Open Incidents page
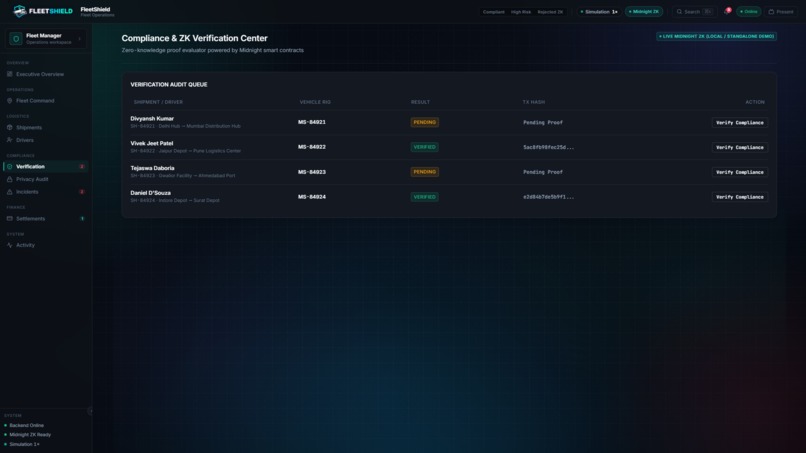This screenshot has height=453, width=806. click(46, 192)
